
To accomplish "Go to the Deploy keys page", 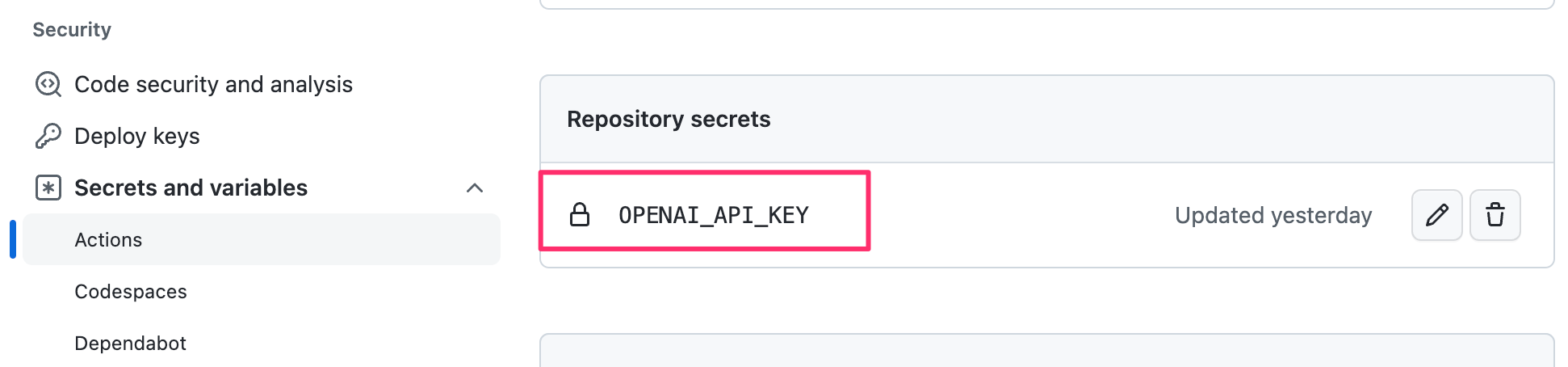I will pos(137,136).
